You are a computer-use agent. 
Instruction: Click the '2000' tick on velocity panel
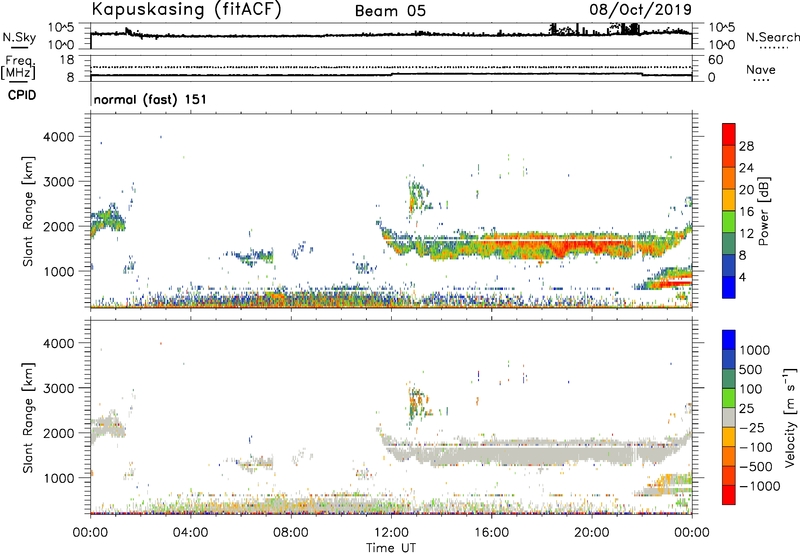click(59, 433)
